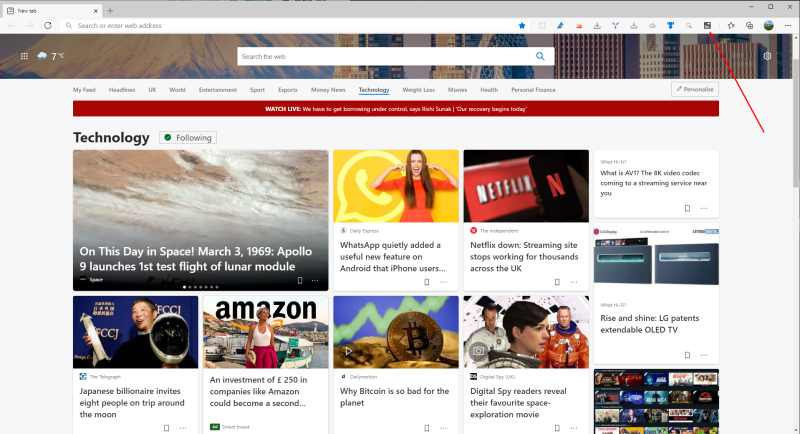
Task: Open the Entertainment tab
Action: pos(218,90)
